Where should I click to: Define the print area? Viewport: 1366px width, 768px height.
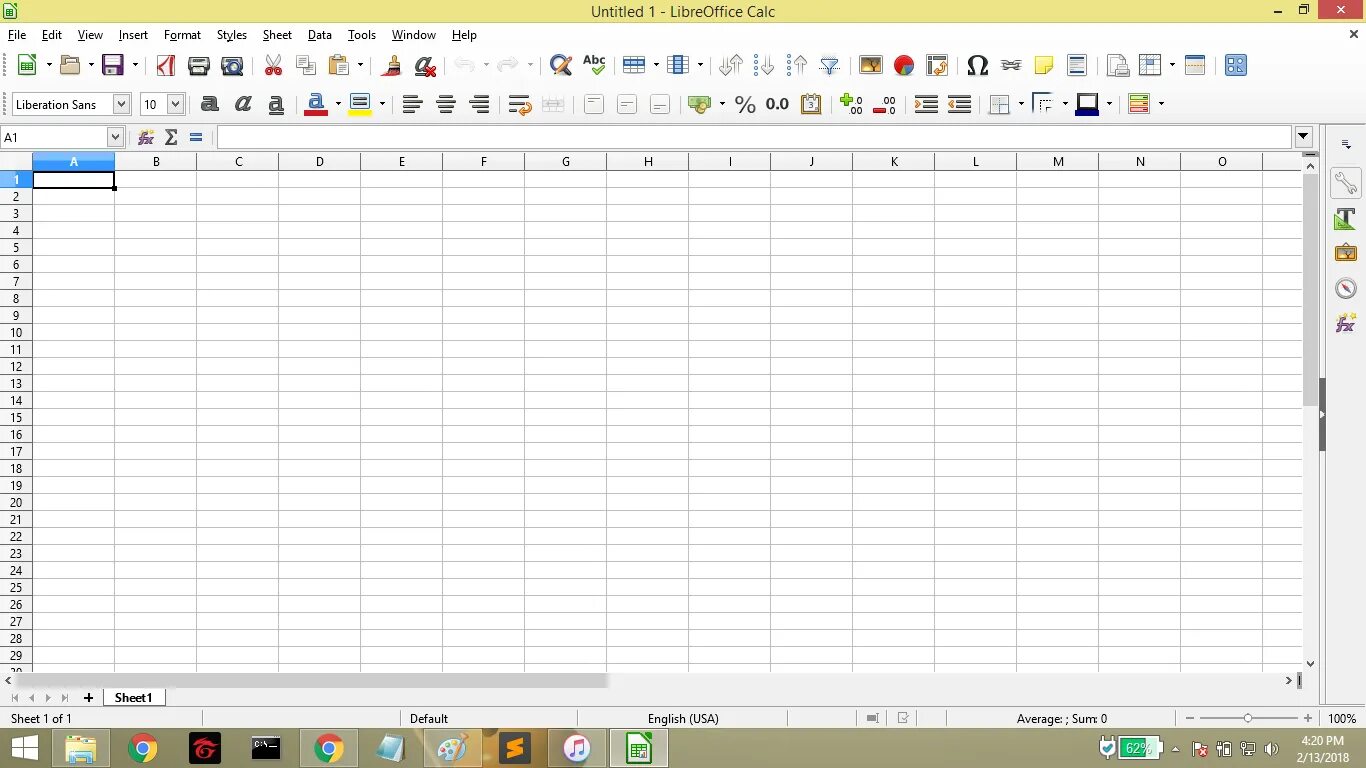tap(1118, 65)
